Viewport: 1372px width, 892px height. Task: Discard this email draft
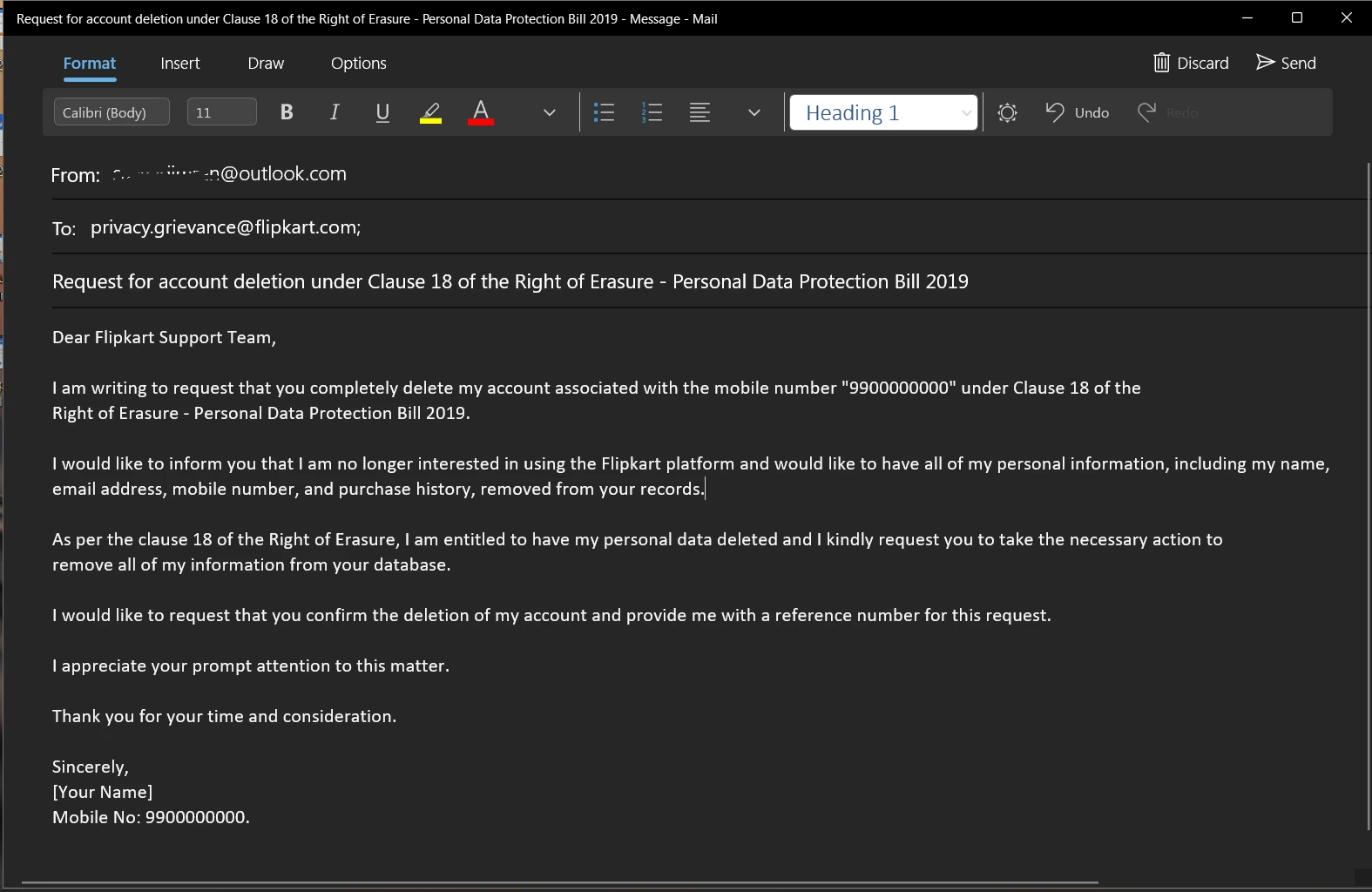click(x=1191, y=63)
